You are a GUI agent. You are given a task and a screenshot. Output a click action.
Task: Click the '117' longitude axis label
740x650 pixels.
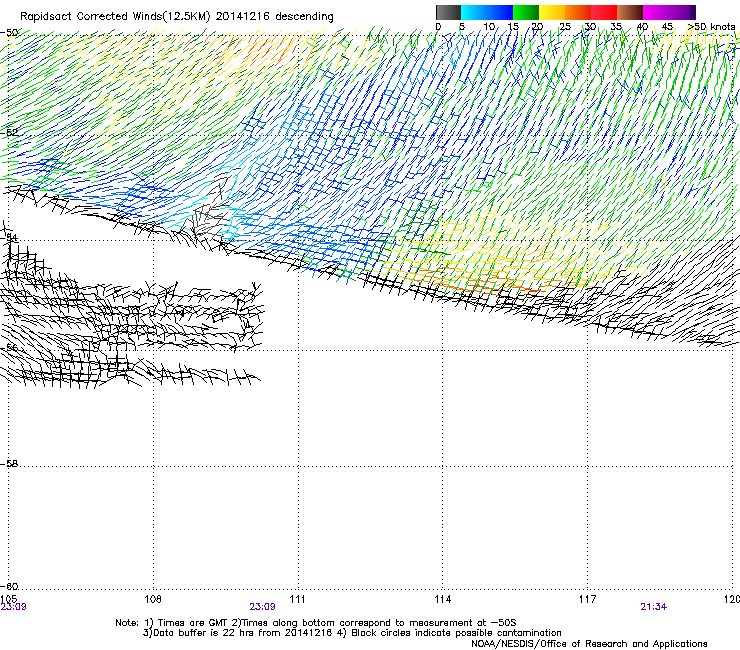click(x=587, y=599)
